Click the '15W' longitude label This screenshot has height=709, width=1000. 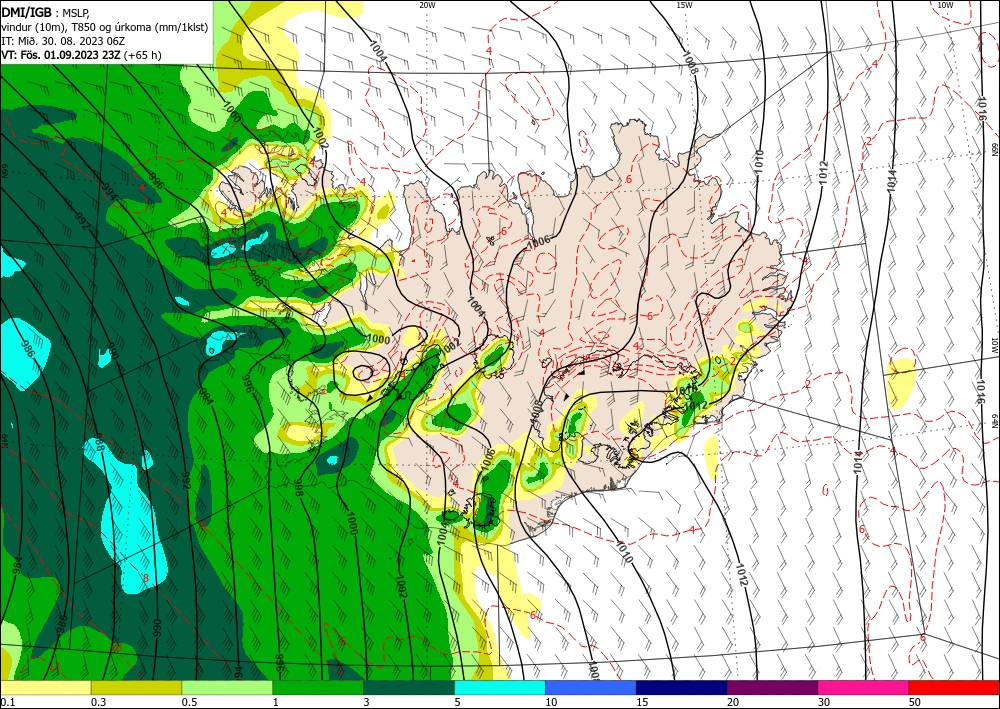pyautogui.click(x=684, y=5)
